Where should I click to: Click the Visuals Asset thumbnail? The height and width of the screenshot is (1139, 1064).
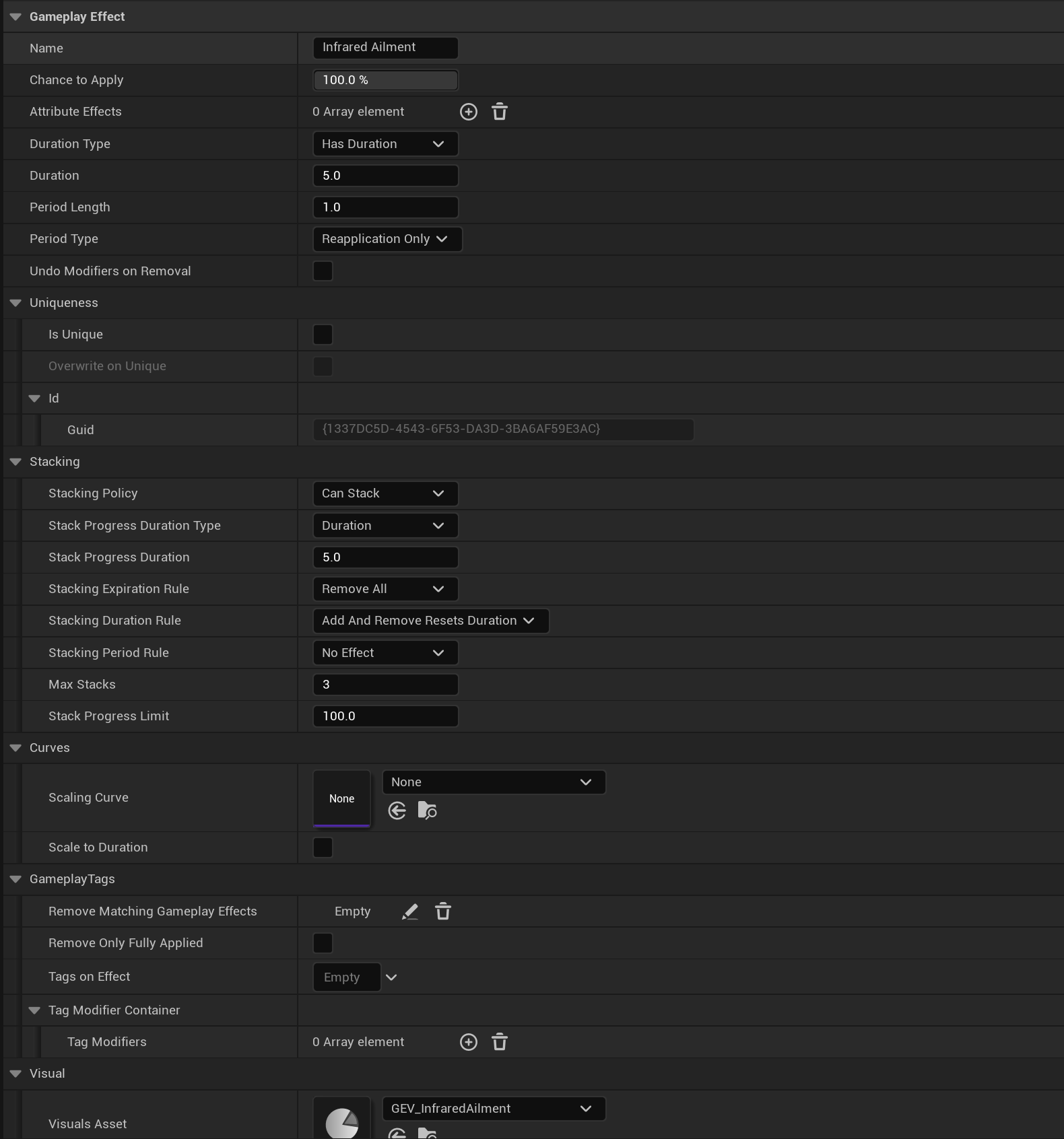click(x=342, y=1118)
